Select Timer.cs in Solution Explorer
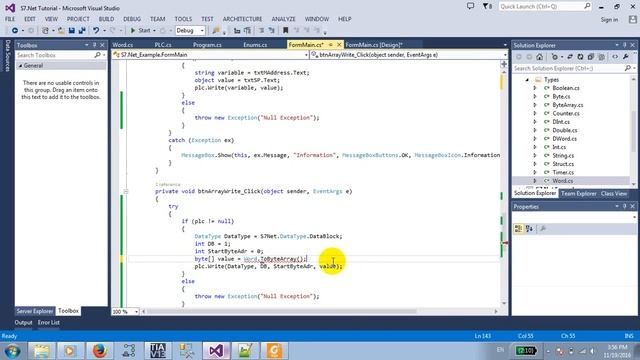This screenshot has width=640, height=360. point(563,172)
